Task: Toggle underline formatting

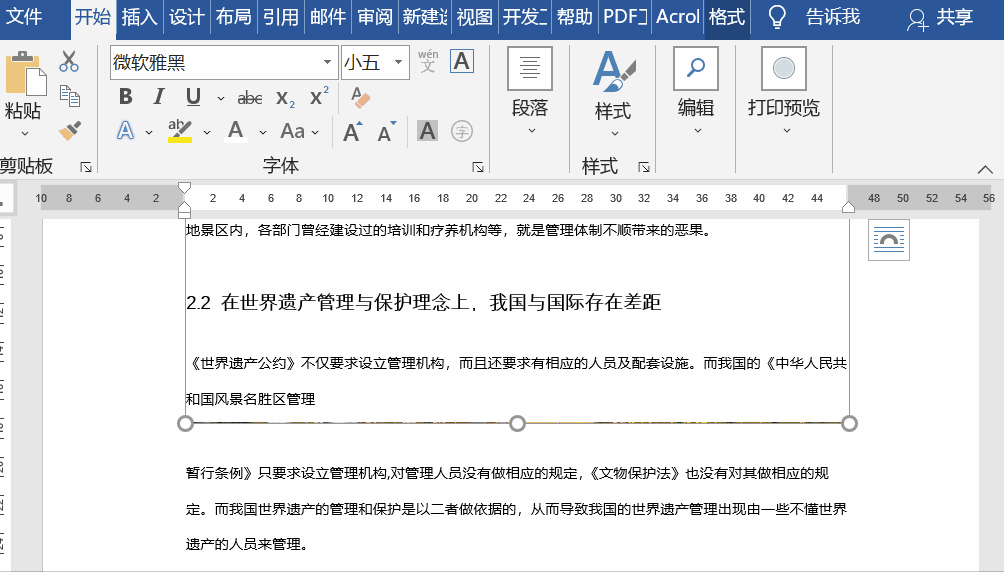Action: coord(193,97)
